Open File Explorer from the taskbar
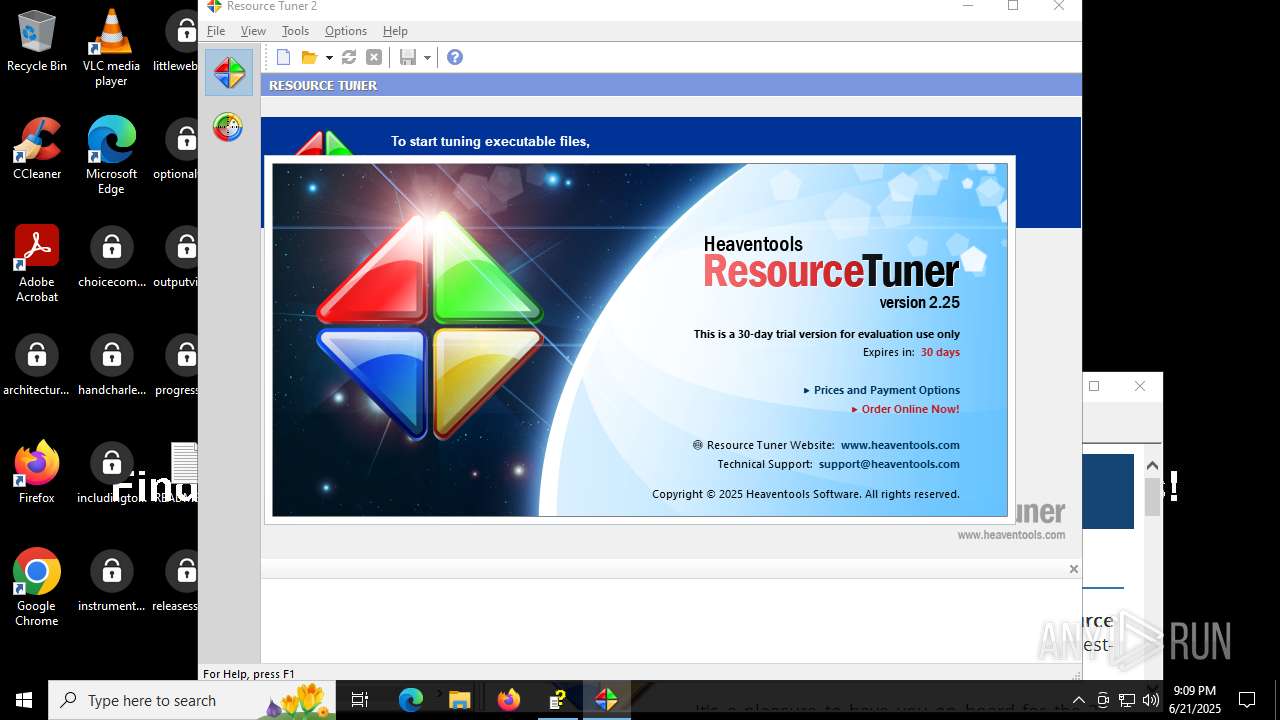 click(459, 700)
